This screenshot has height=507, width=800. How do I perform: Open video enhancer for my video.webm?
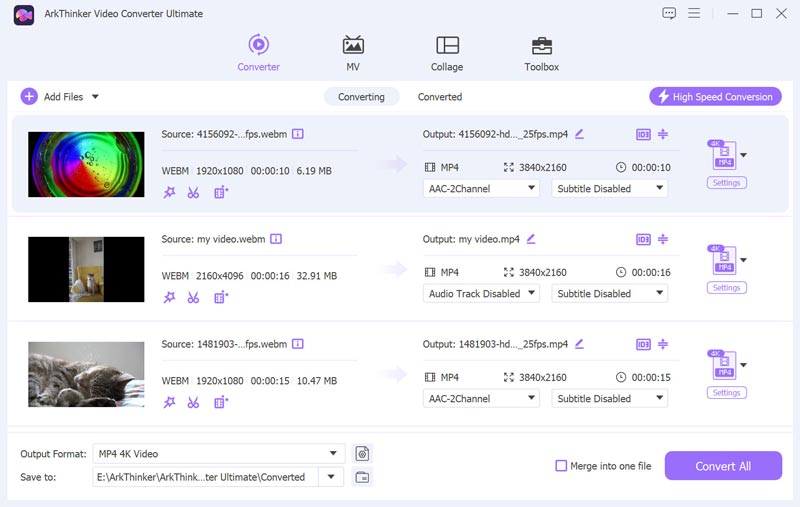point(220,297)
